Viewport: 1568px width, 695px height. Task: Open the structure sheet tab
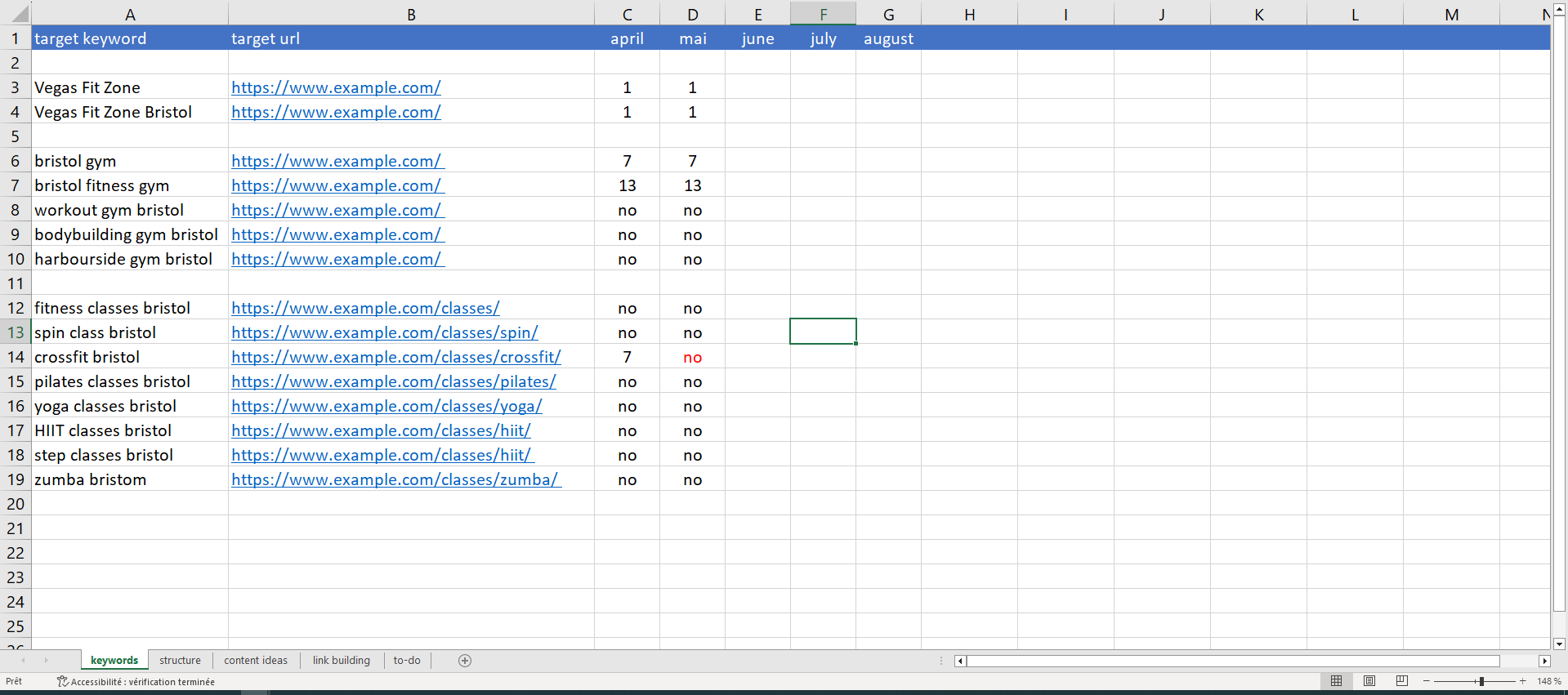[180, 661]
